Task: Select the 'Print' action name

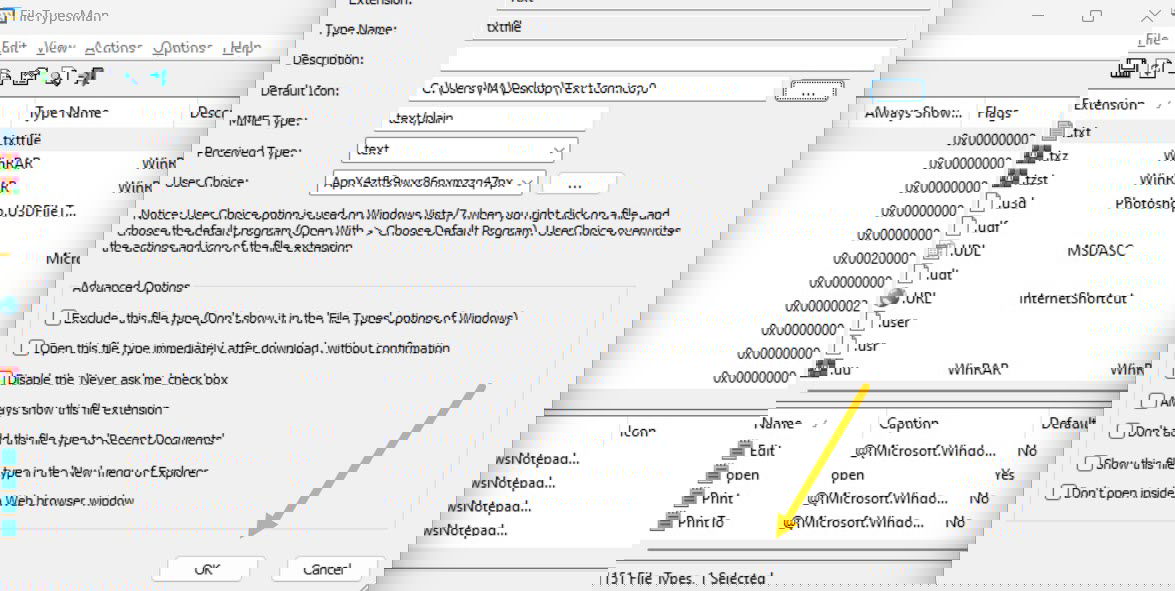Action: coord(719,497)
